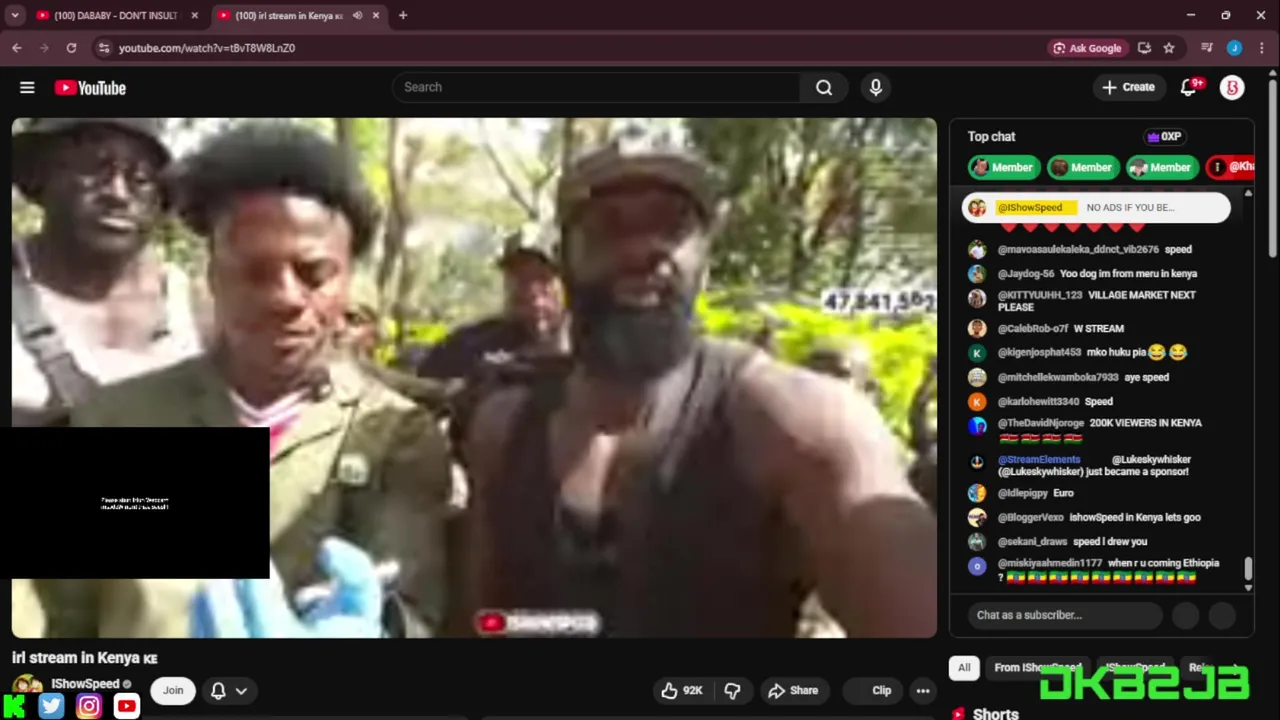Screen dimensions: 1280x720
Task: Reload the current page
Action: click(71, 47)
